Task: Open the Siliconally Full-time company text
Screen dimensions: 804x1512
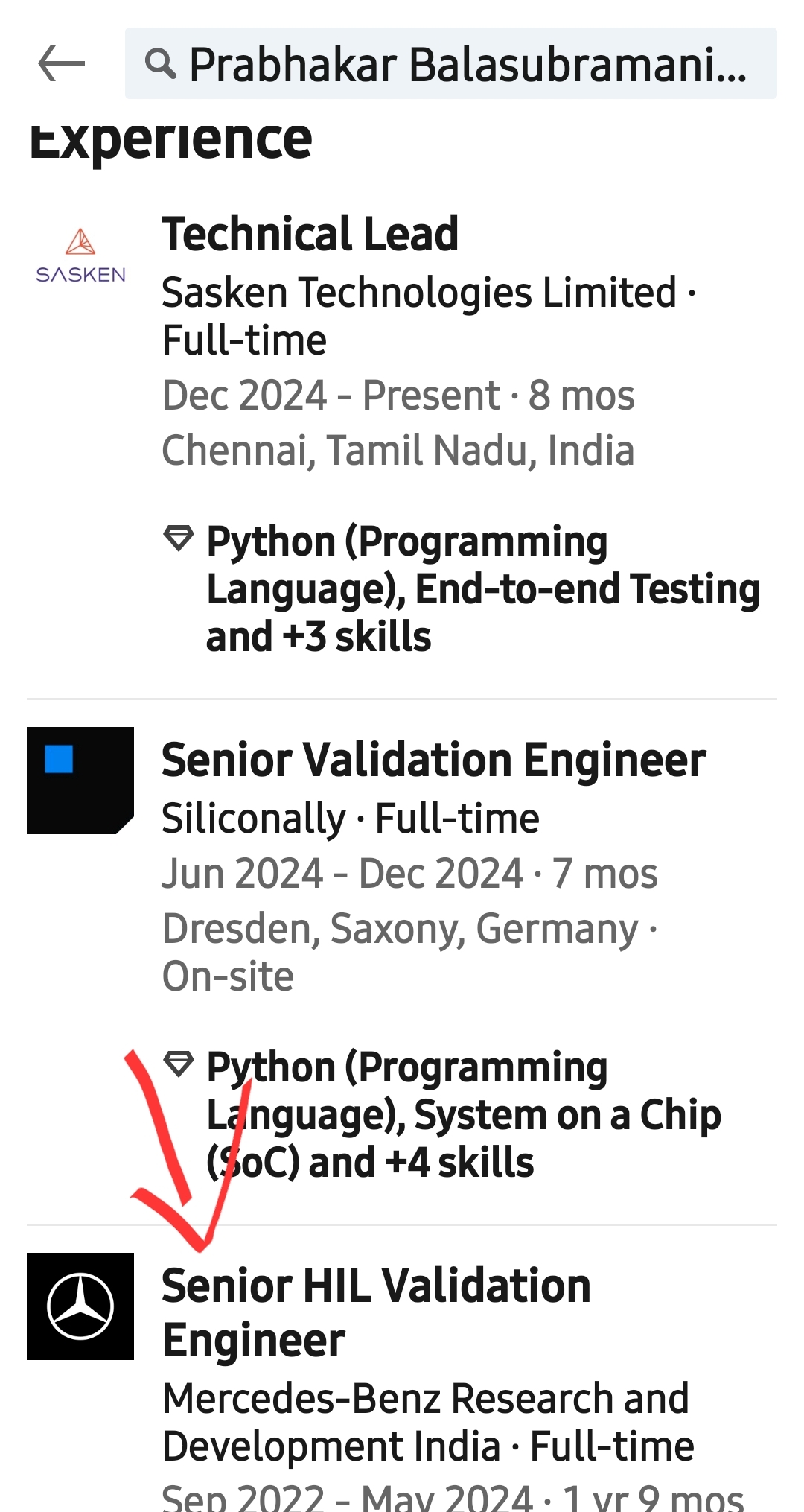Action: 350,818
